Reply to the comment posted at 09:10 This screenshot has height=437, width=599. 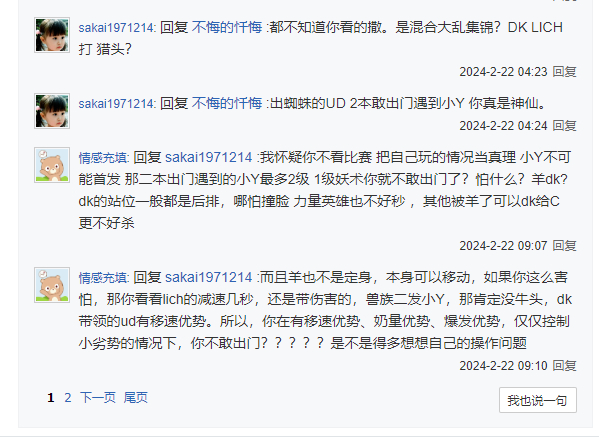click(565, 366)
